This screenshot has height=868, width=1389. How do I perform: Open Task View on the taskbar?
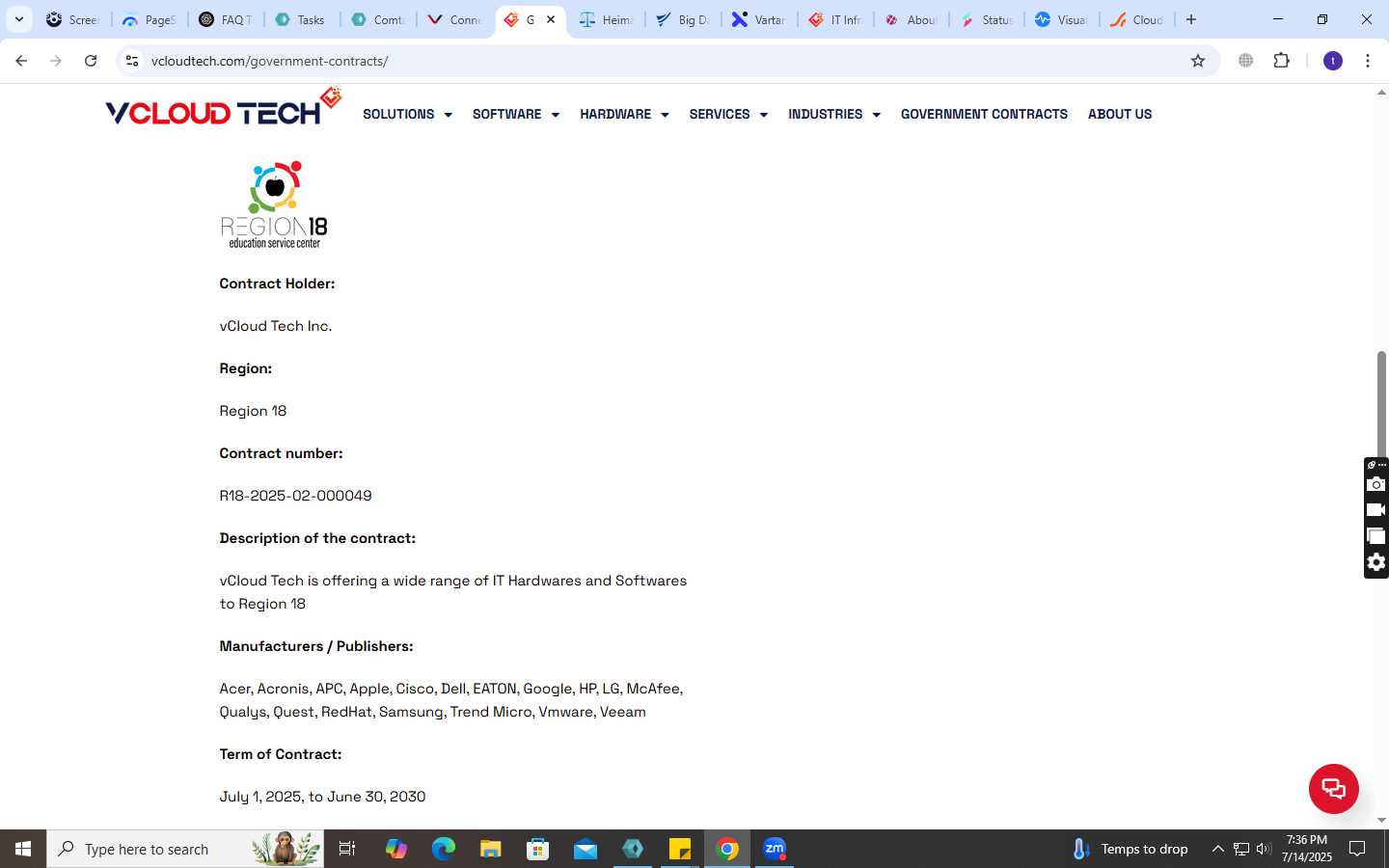(x=347, y=849)
